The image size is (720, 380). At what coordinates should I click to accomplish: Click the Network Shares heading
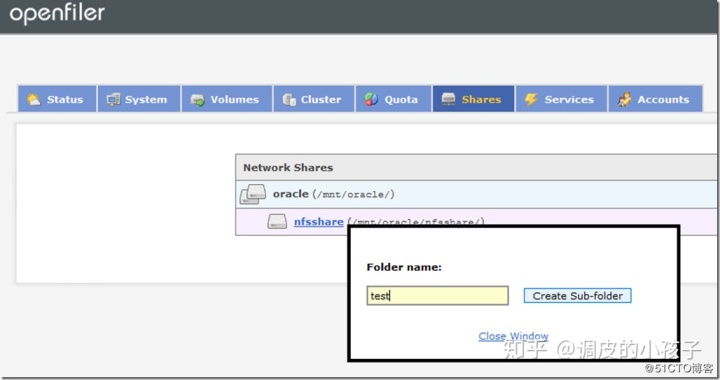coord(288,168)
